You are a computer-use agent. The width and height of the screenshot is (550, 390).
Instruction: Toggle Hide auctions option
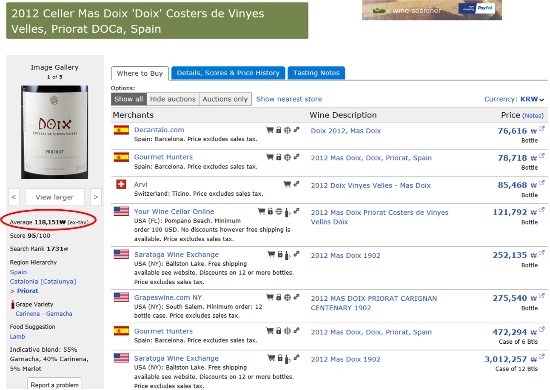[x=173, y=99]
